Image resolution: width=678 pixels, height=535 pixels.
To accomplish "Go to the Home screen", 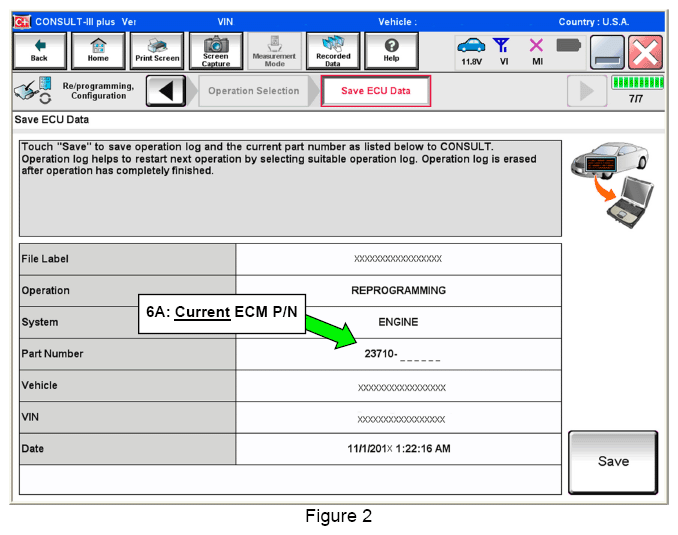I will [98, 51].
